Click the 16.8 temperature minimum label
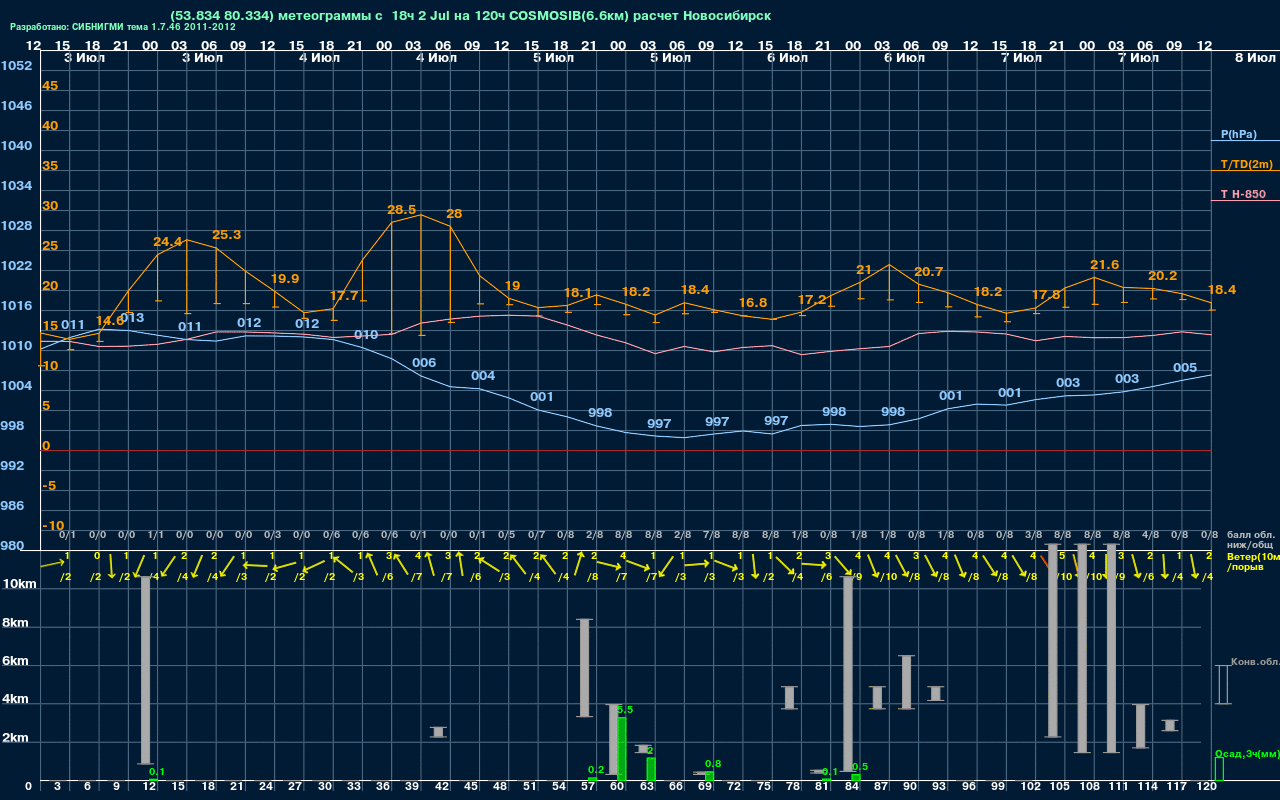Image resolution: width=1280 pixels, height=800 pixels. (753, 303)
